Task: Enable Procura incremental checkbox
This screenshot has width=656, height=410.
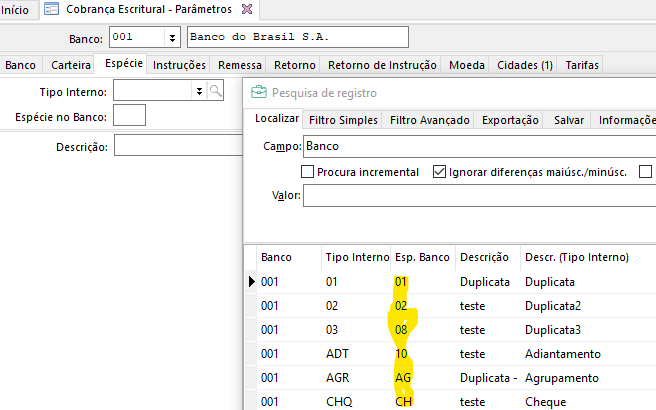Action: point(308,172)
